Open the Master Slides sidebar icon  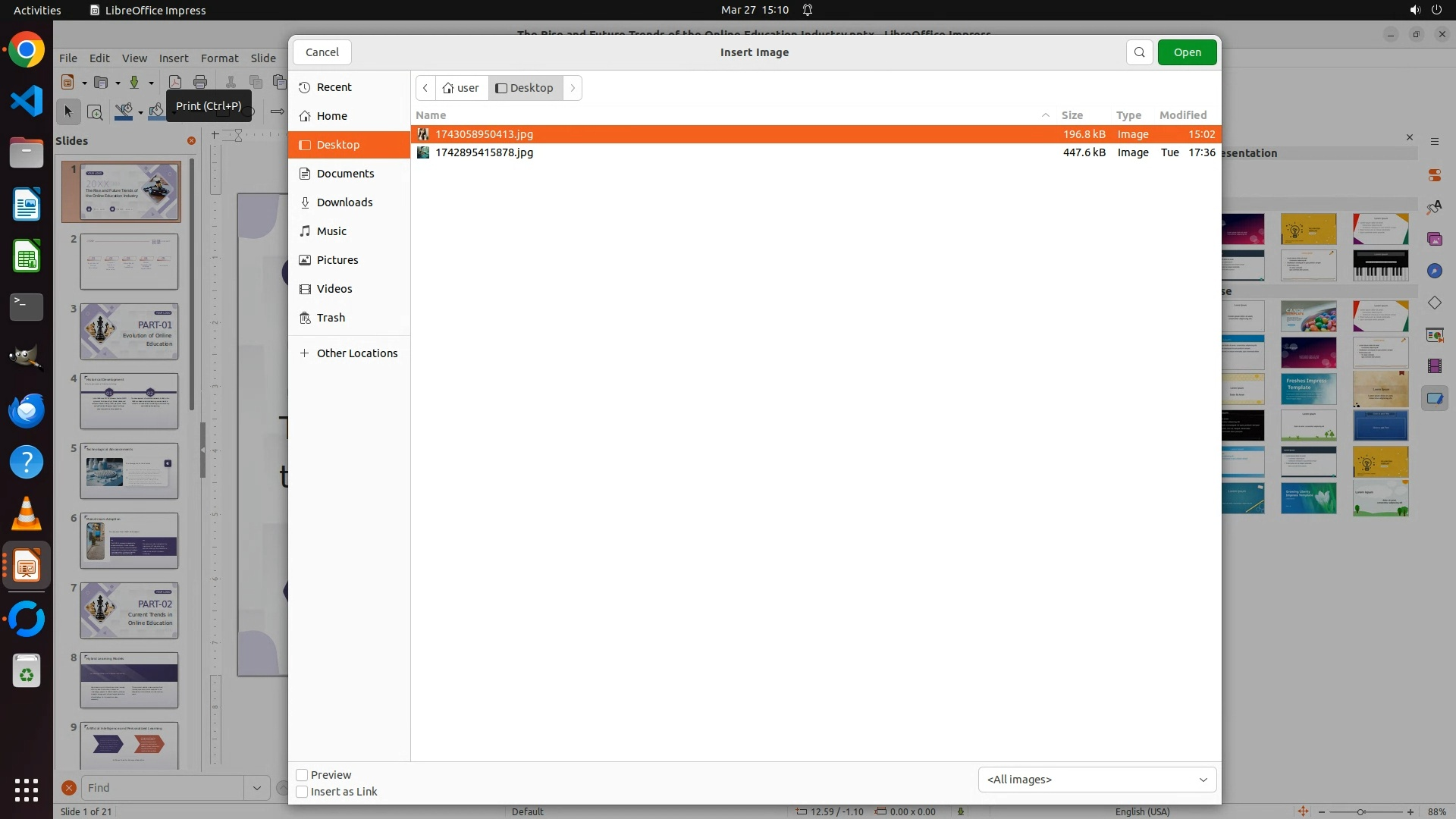pos(1434,398)
